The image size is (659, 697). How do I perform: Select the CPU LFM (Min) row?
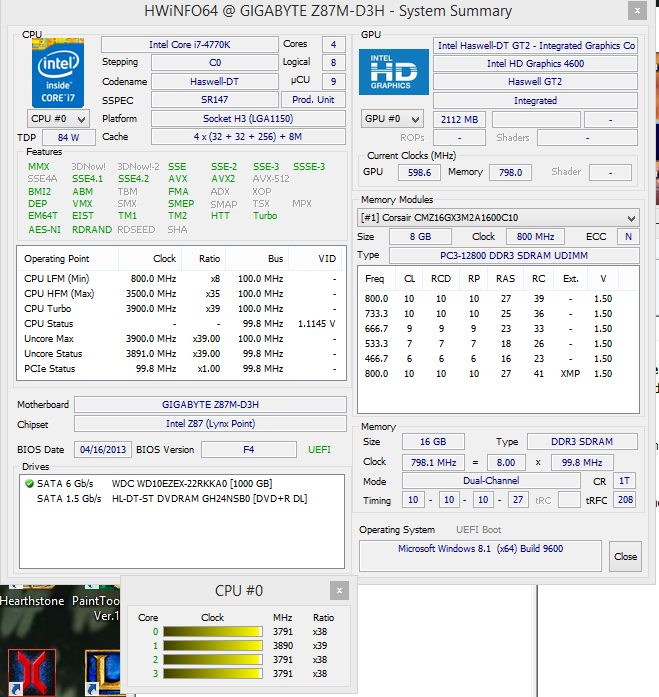(181, 279)
